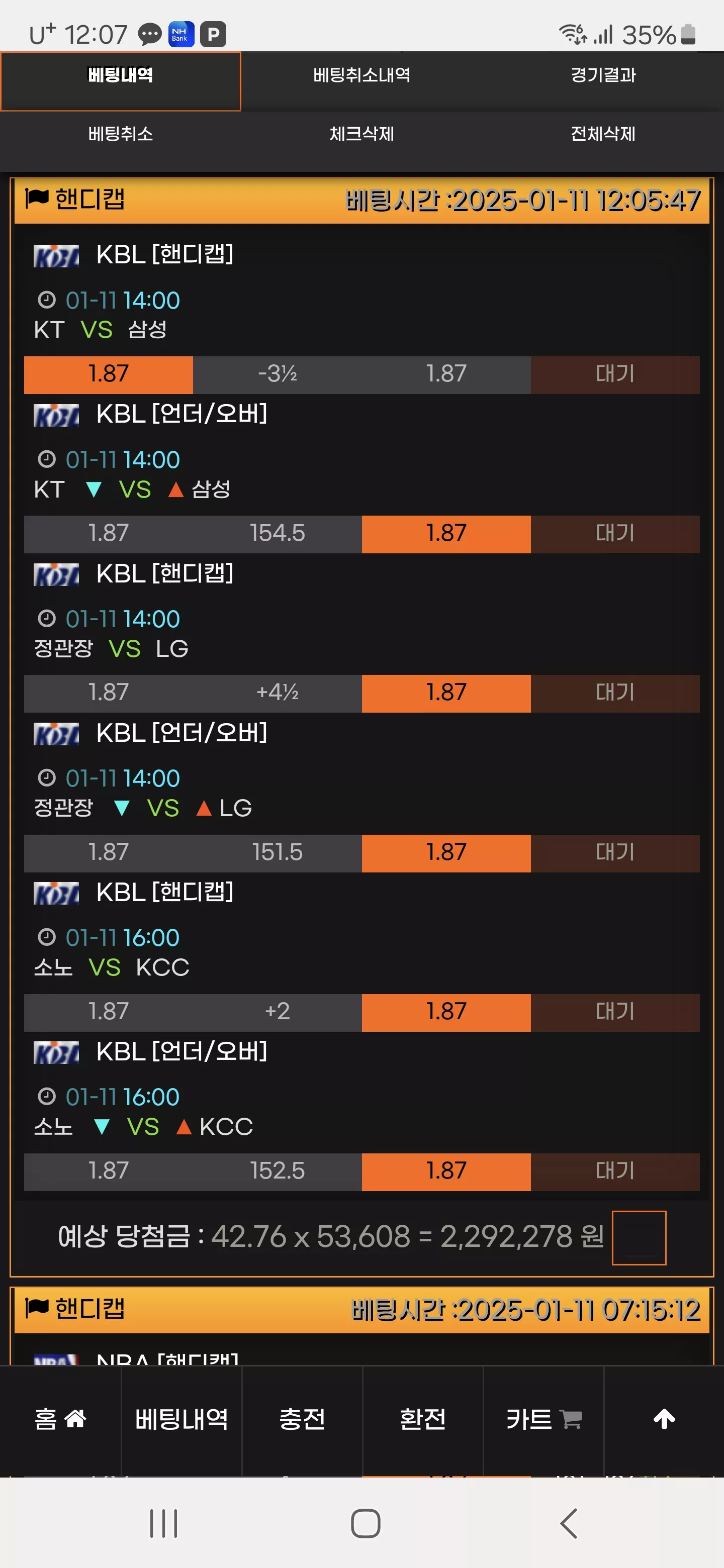Tap the 152.5 over/under line for 소노 vs KCC
This screenshot has height=1568, width=724.
[277, 1171]
